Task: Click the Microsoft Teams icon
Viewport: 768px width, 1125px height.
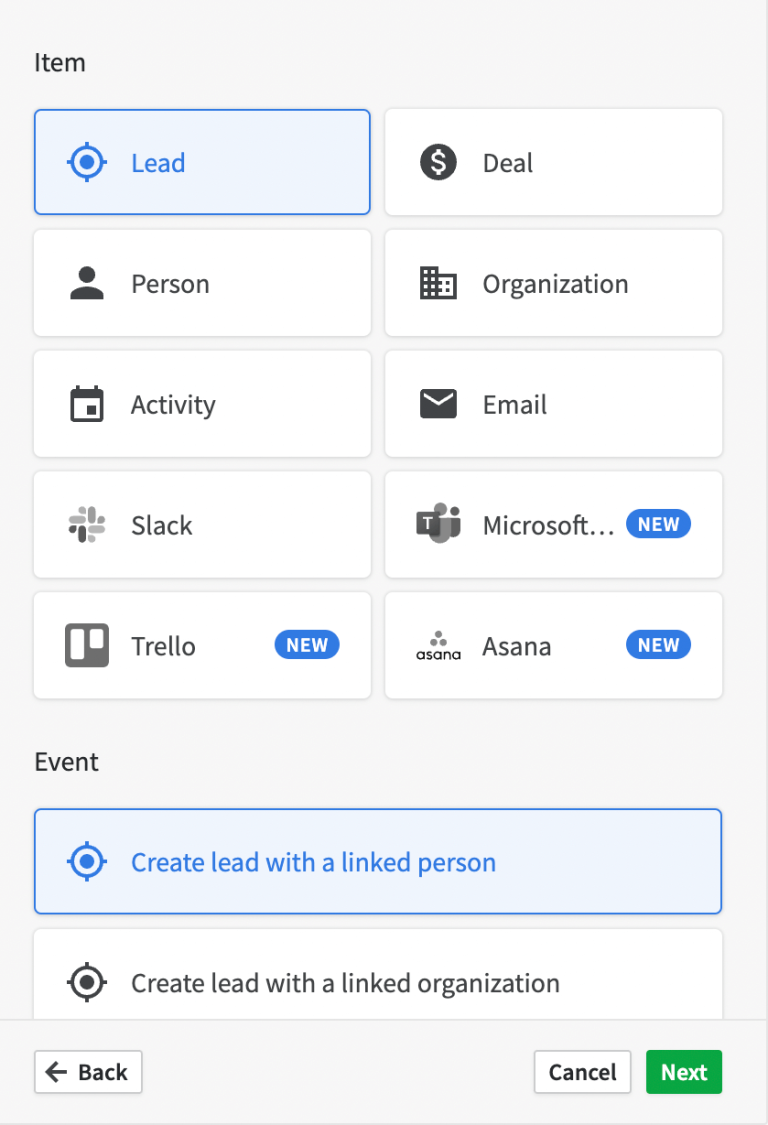Action: coord(438,524)
